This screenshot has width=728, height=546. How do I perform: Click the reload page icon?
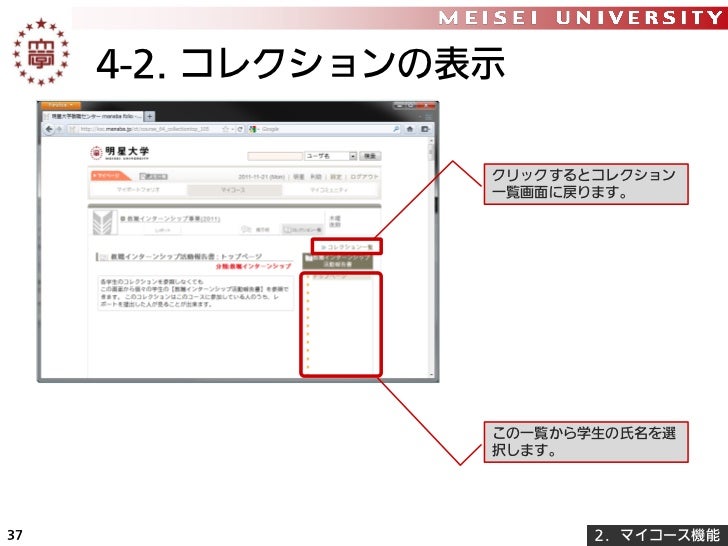click(240, 129)
